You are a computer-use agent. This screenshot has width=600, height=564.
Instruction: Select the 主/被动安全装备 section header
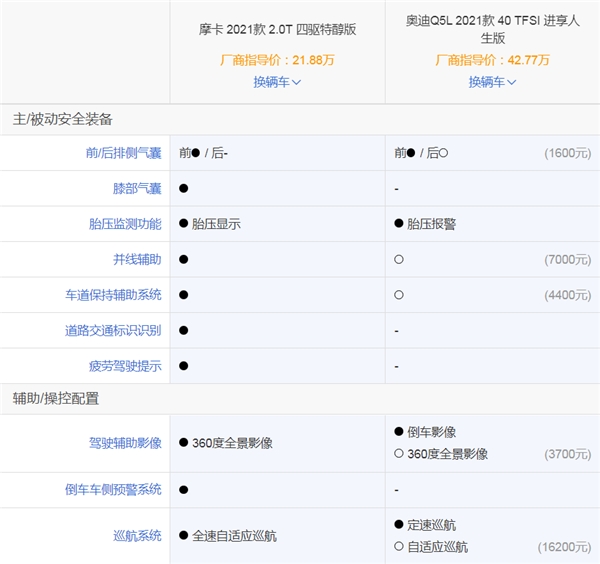click(x=62, y=119)
